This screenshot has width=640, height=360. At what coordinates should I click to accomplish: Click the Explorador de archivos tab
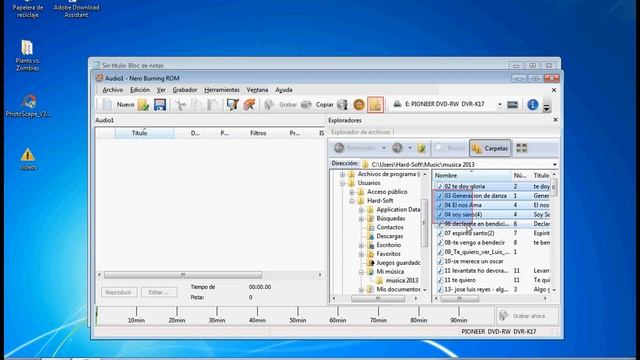tap(361, 132)
